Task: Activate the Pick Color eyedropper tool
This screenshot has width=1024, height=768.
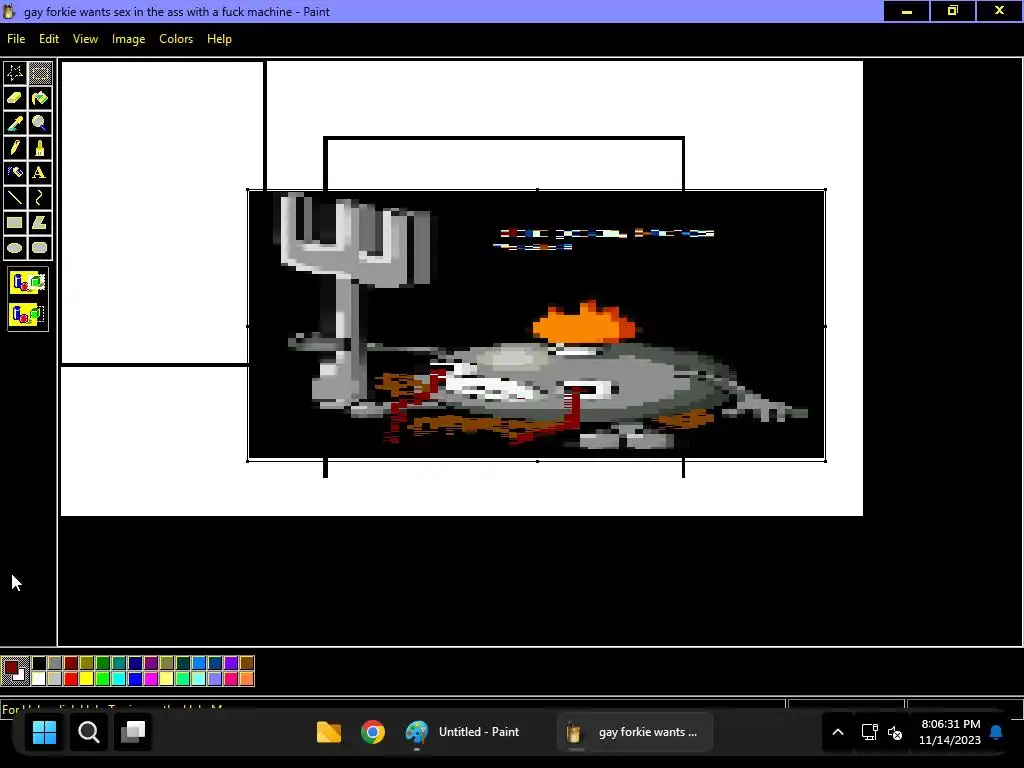Action: point(15,123)
